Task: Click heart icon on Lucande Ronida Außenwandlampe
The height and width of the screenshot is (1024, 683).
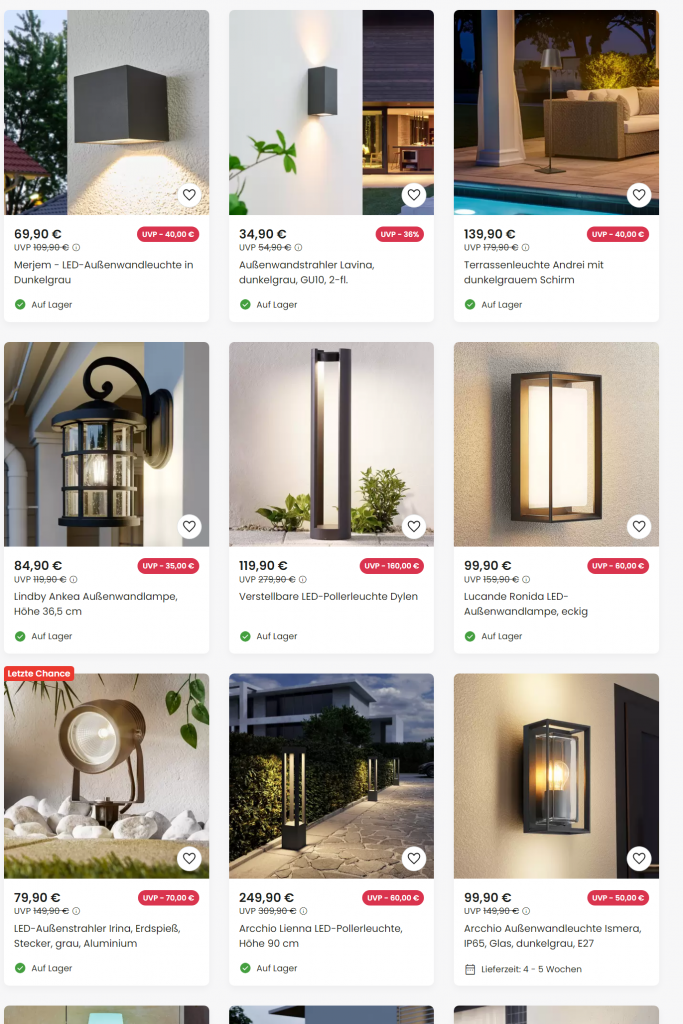Action: [639, 526]
